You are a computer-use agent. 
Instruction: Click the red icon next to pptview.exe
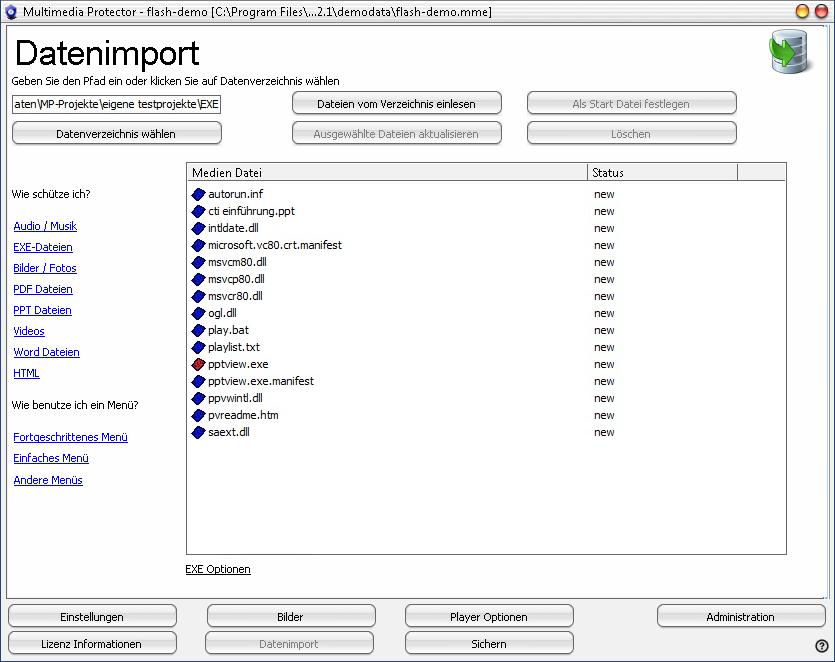coord(198,365)
